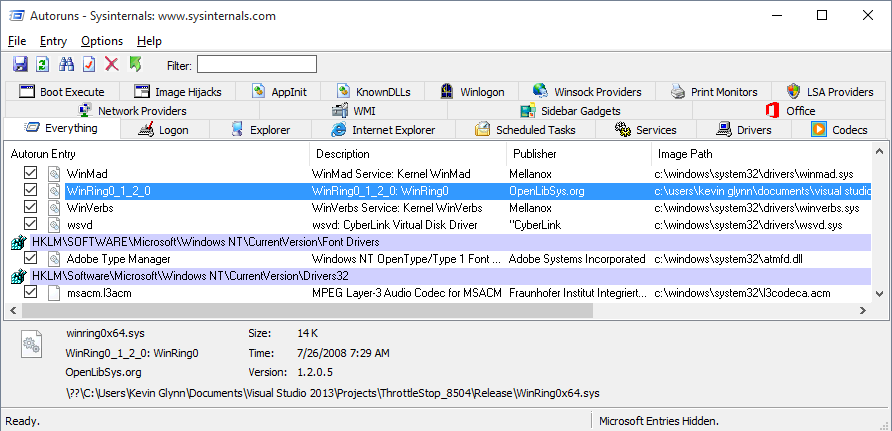
Task: Disable the Adobe Type Manager entry
Action: (x=31, y=258)
